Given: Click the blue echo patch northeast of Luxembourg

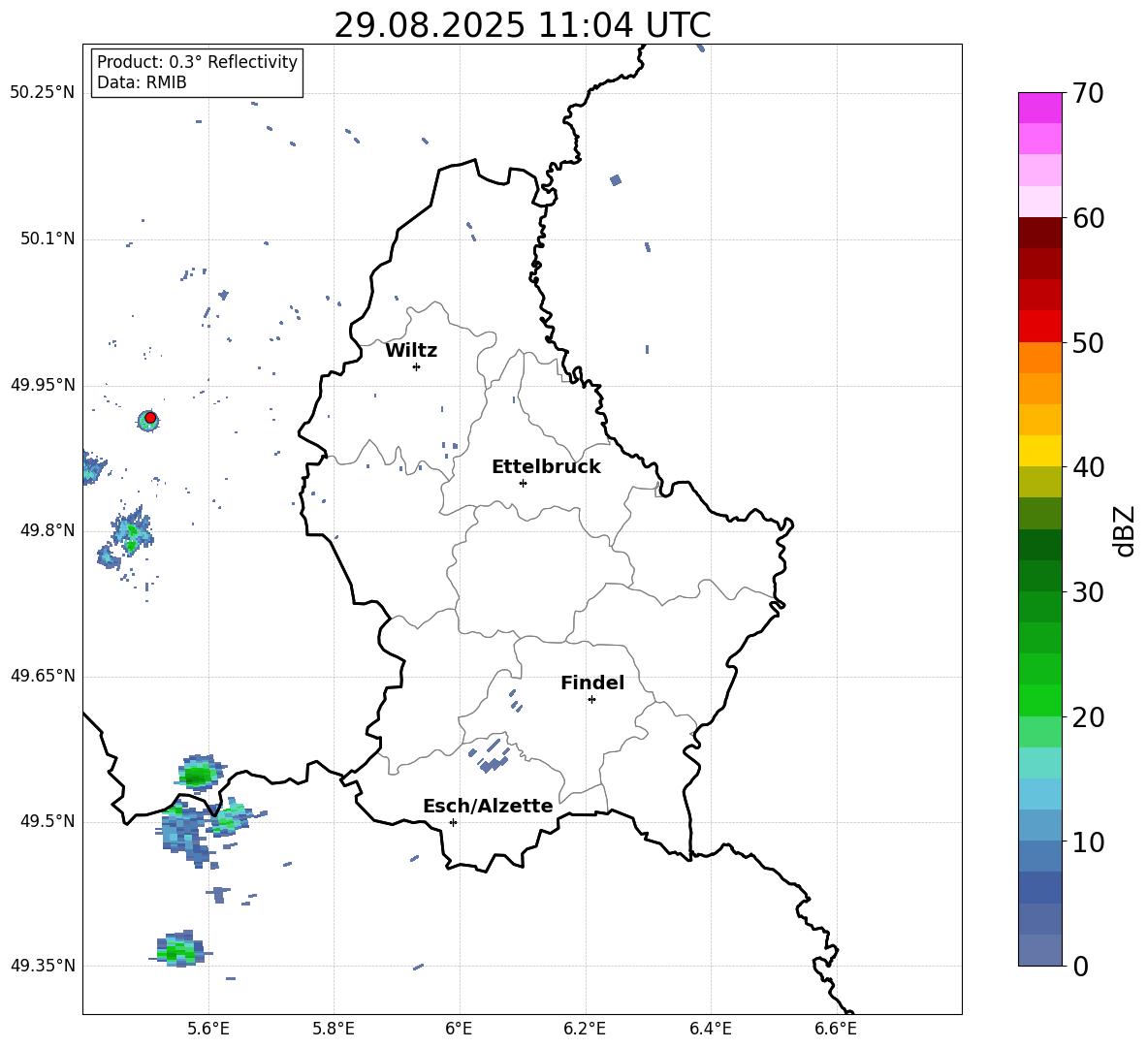Looking at the screenshot, I should [x=616, y=180].
